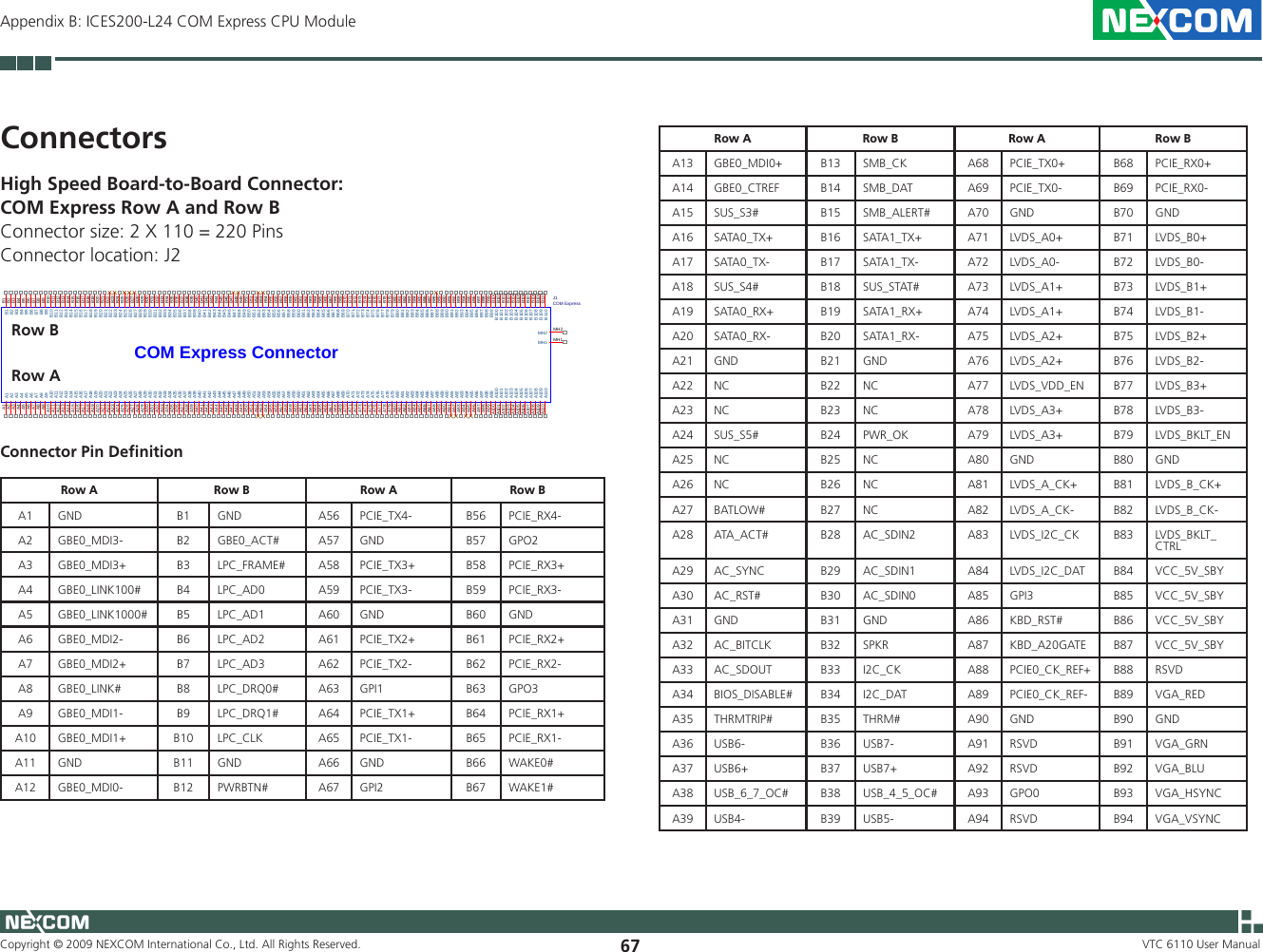Click the 'GPO3' cell
The height and width of the screenshot is (952, 1263).
click(x=552, y=688)
